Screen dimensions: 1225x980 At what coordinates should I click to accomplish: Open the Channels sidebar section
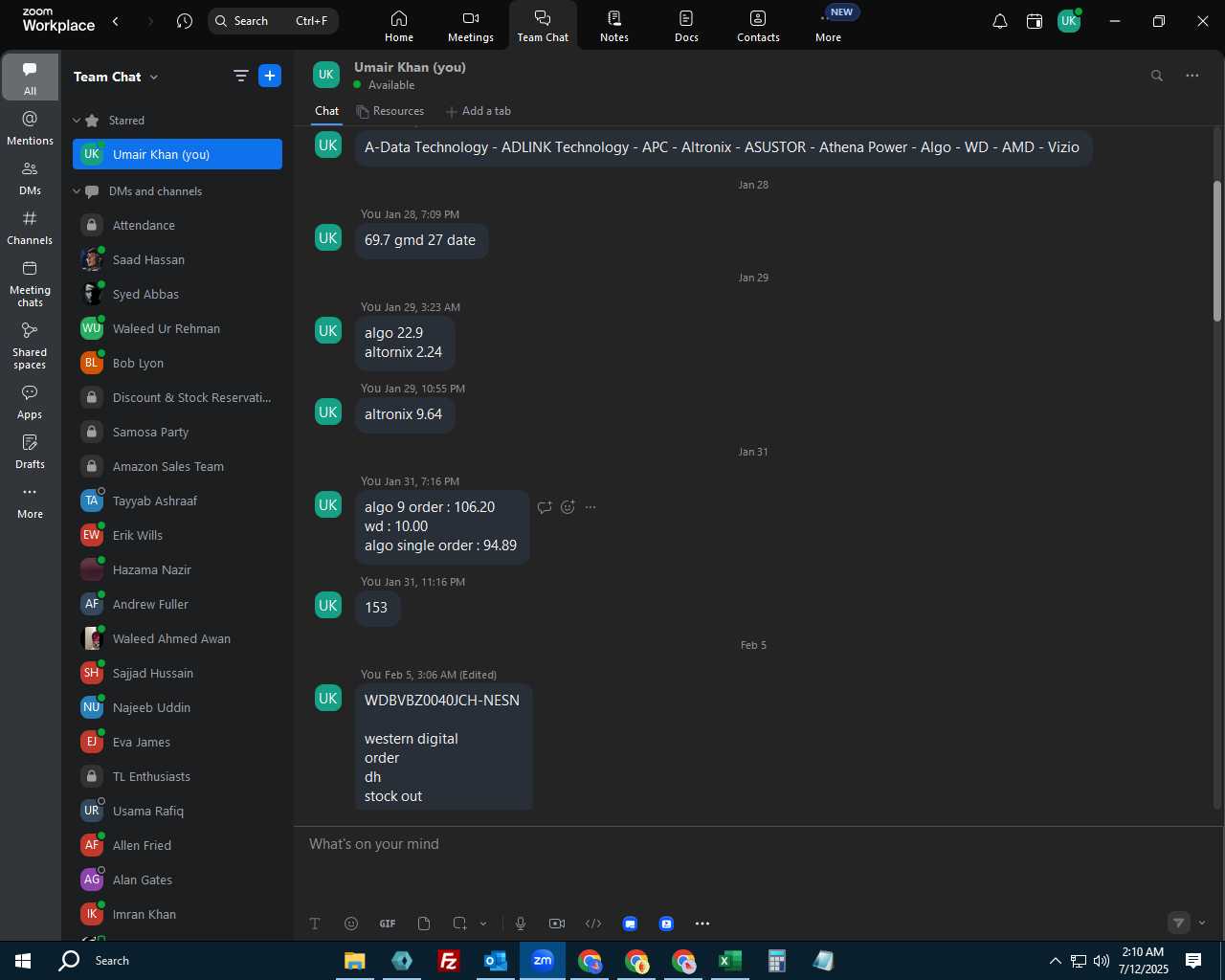30,228
